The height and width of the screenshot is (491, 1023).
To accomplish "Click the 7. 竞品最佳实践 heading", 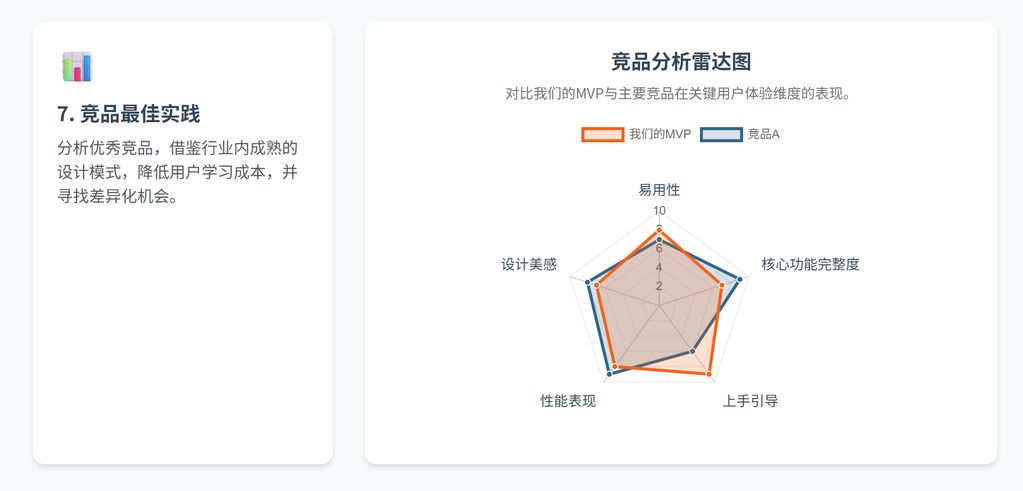I will tap(129, 115).
